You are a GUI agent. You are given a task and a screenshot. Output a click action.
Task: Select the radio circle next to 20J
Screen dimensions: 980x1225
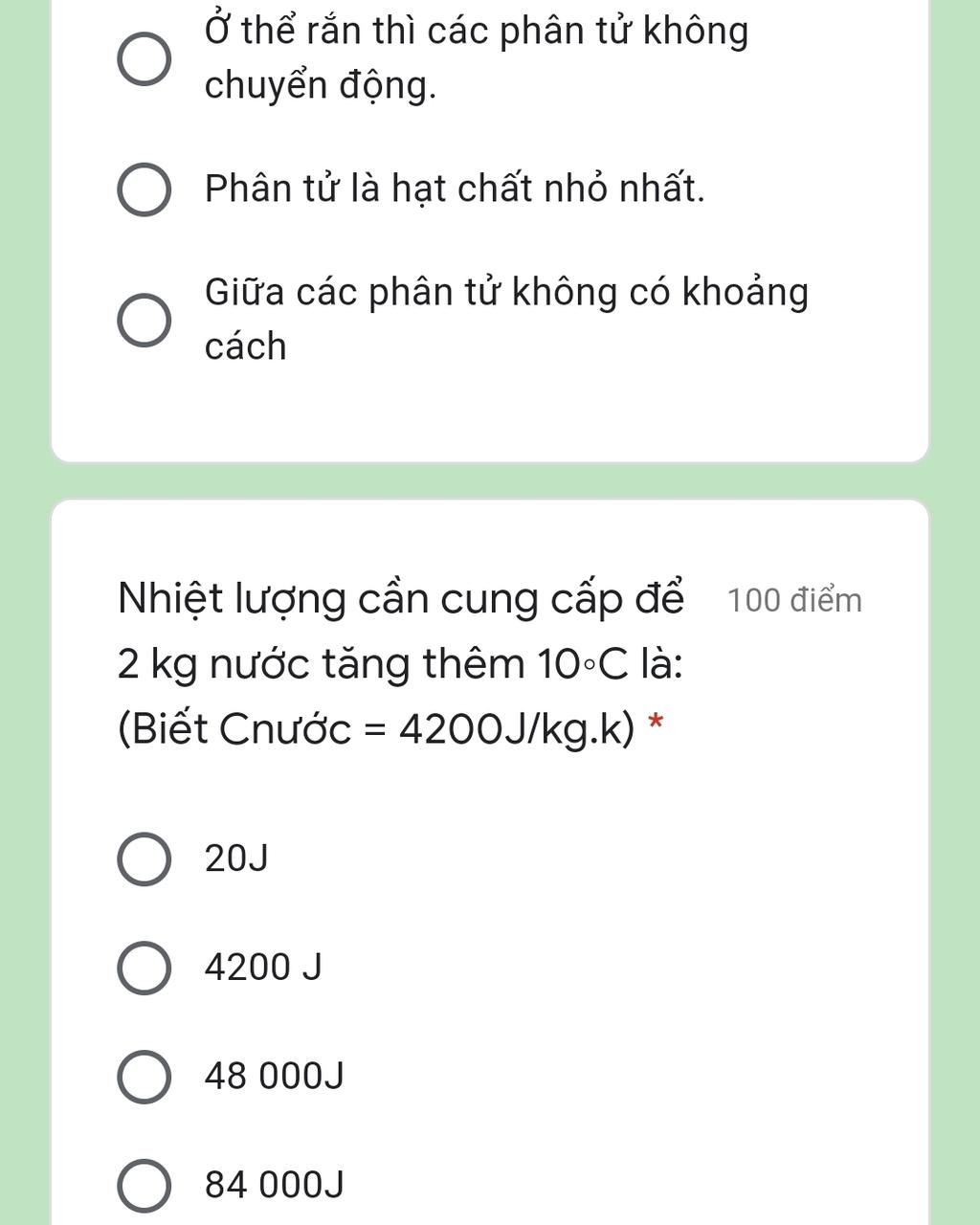(x=145, y=859)
